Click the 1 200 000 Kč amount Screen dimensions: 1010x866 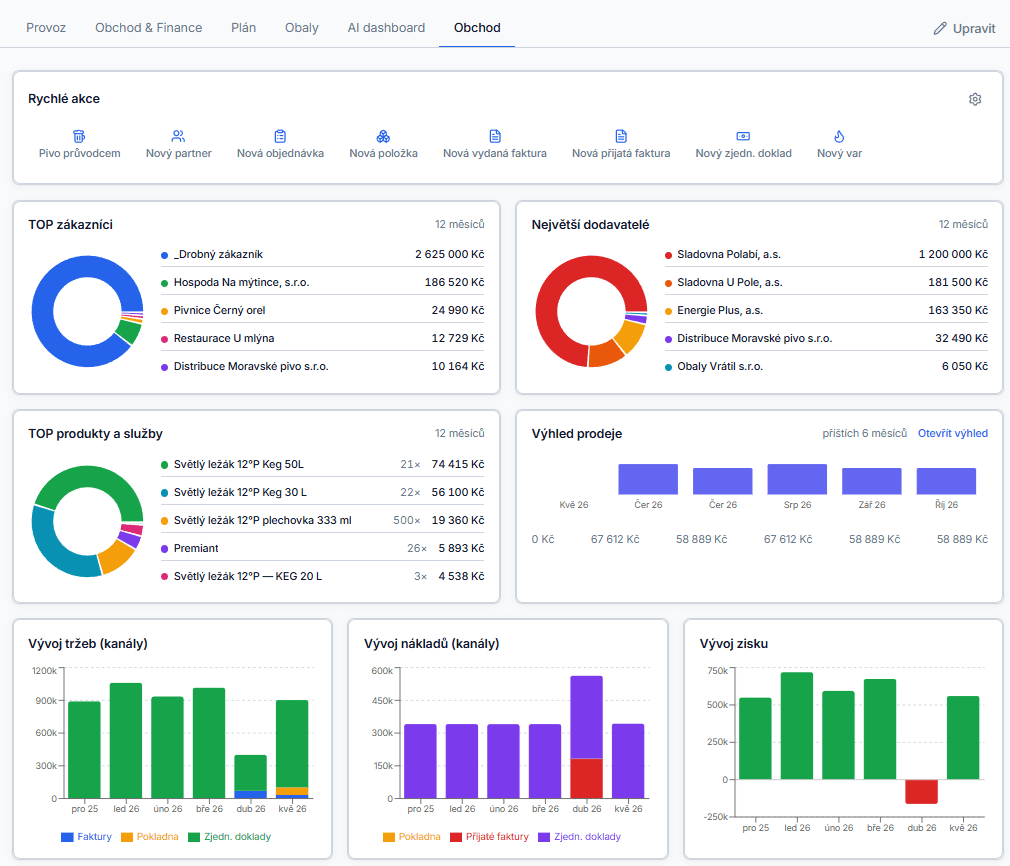click(953, 255)
